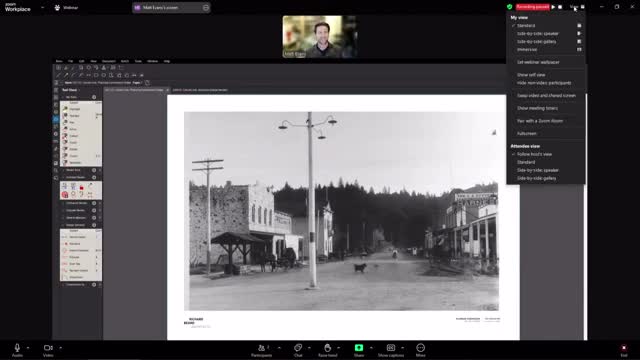Viewport: 640px width, 360px height.
Task: Open the Tool Chest panel from sidebar
Action: 56,119
